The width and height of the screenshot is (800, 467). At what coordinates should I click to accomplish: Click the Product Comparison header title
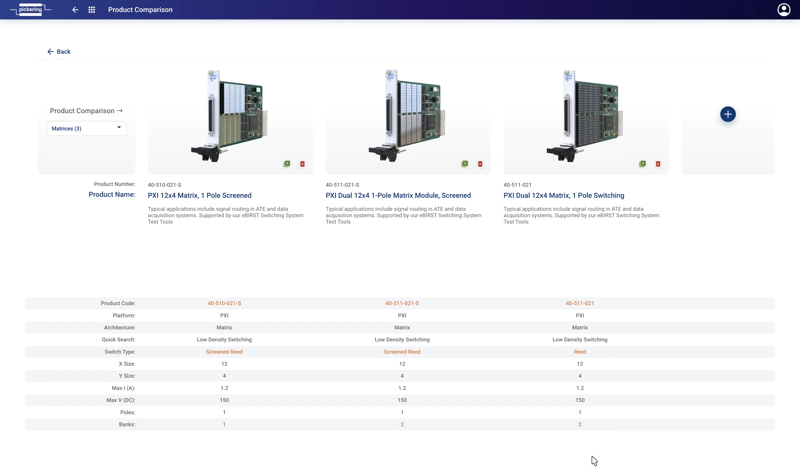(x=140, y=10)
